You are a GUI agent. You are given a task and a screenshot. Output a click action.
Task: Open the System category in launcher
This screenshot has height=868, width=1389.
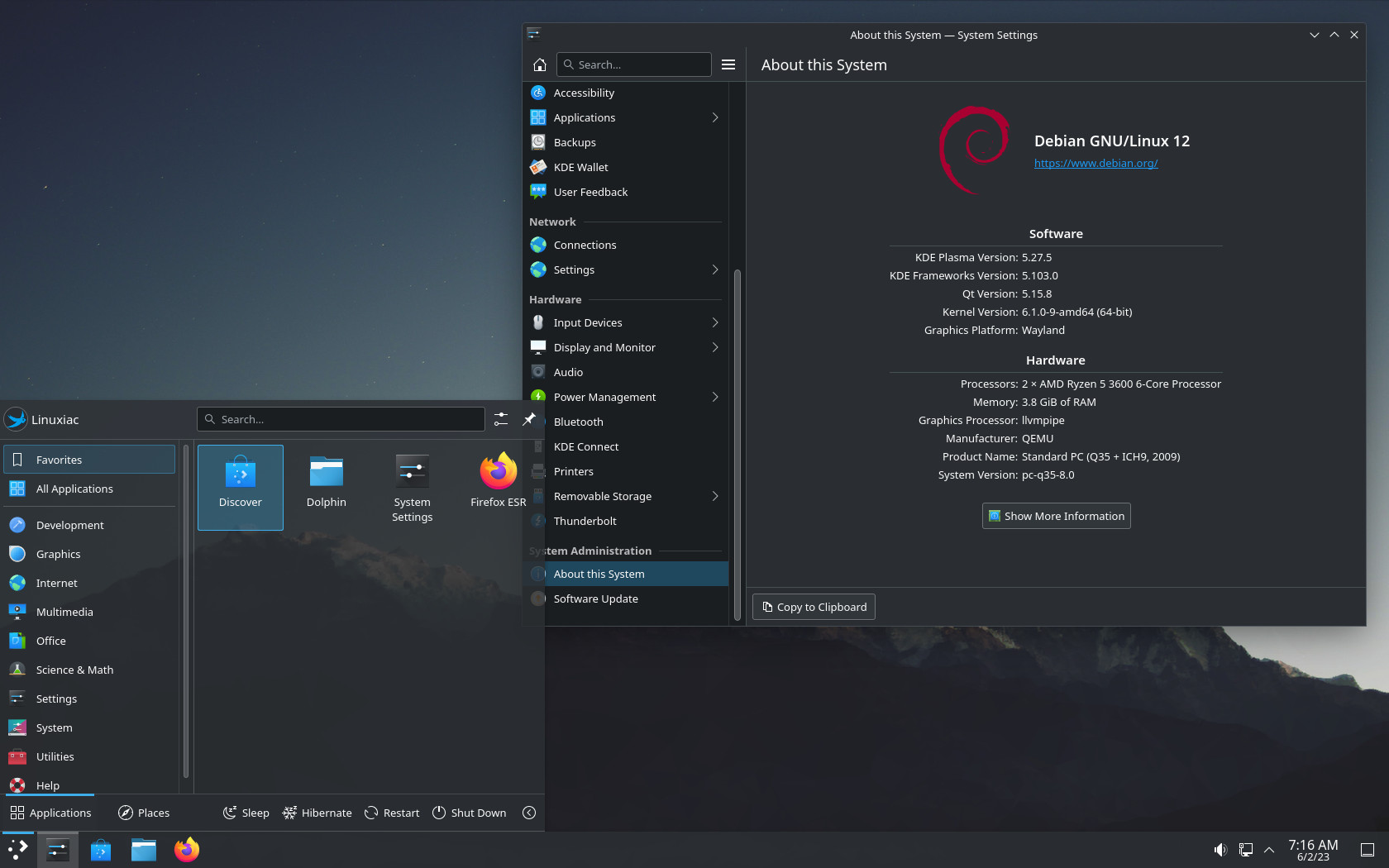(x=89, y=727)
